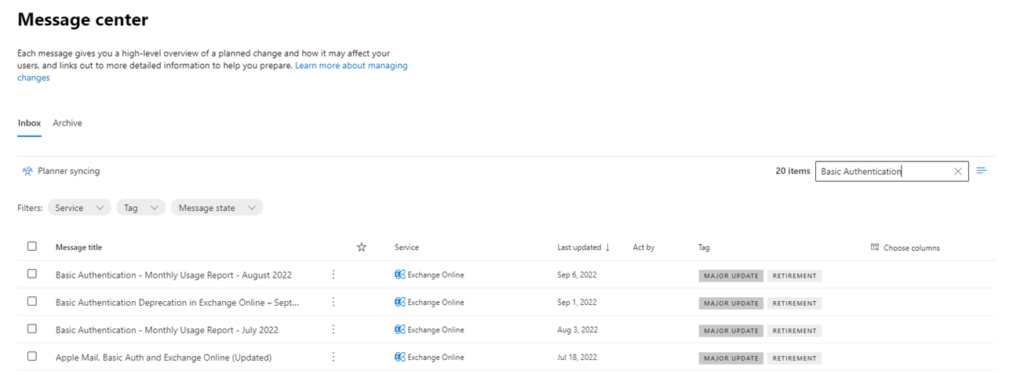Open Basic Authentication Deprecation in Exchange Online message
The height and width of the screenshot is (374, 1024).
tap(177, 303)
